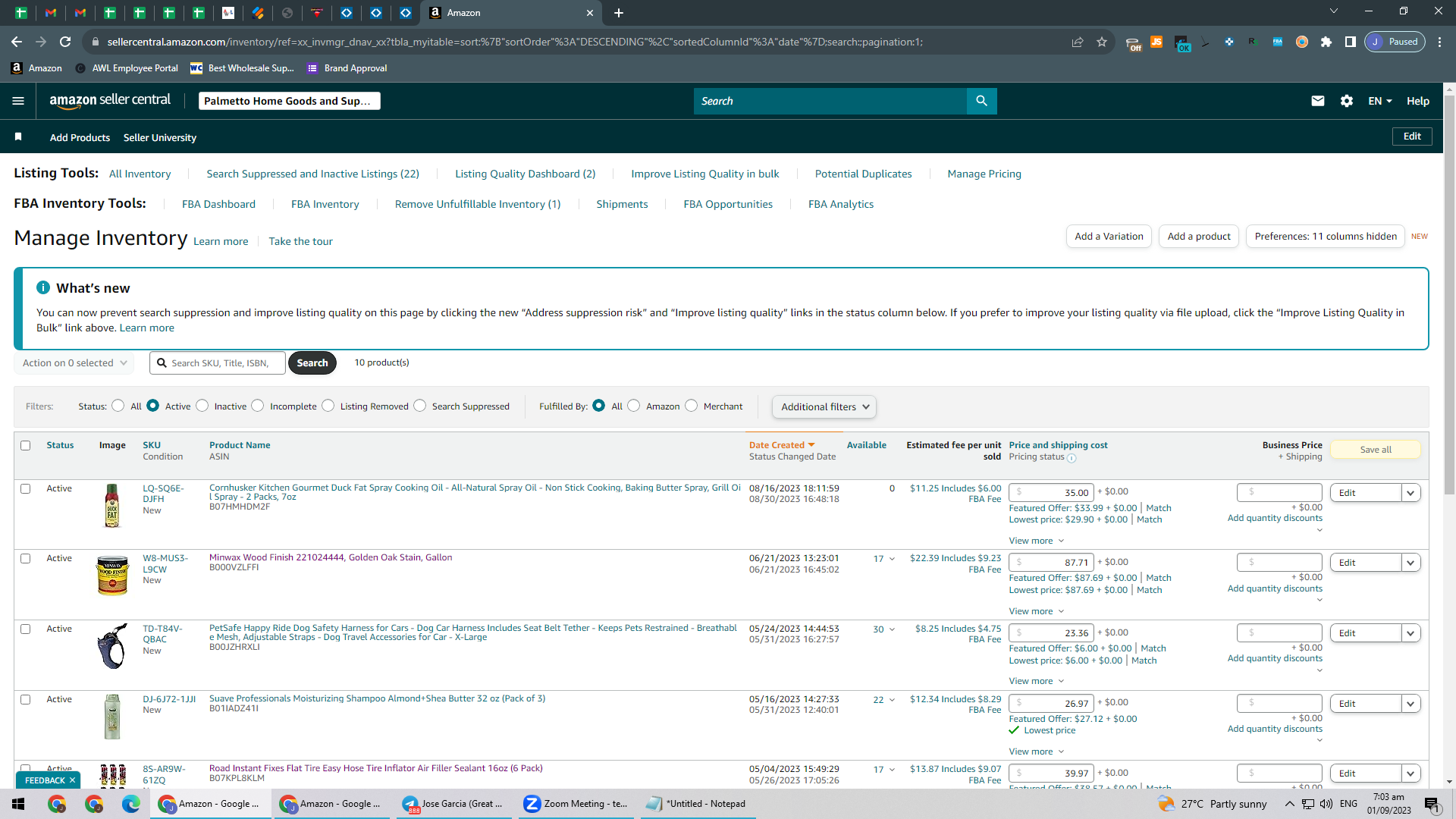Click the share page icon in address bar
The width and height of the screenshot is (1456, 819).
(1078, 42)
